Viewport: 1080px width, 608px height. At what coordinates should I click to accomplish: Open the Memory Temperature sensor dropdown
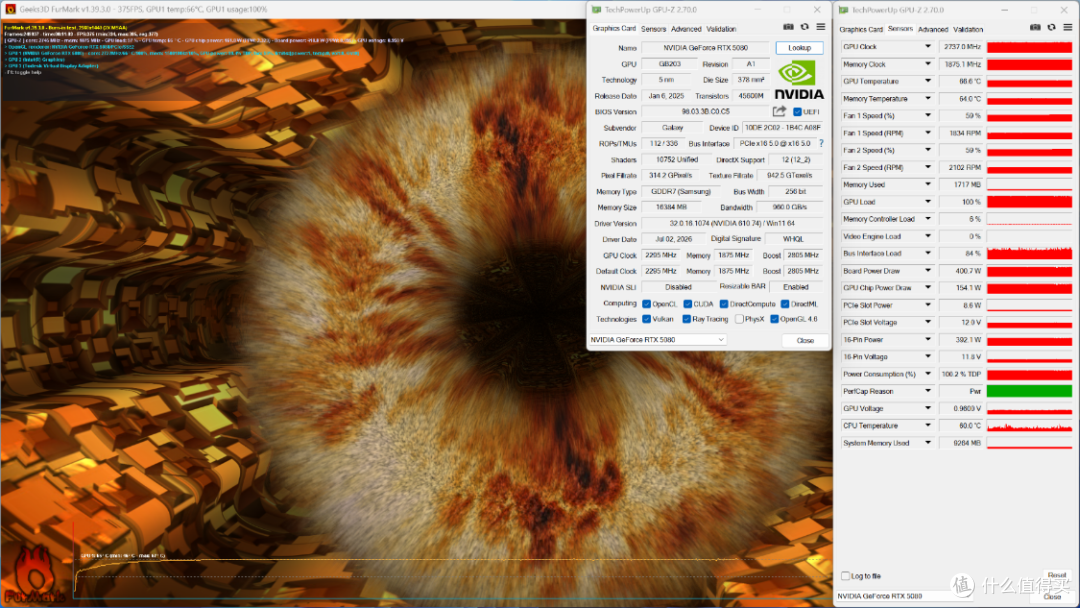[x=928, y=98]
